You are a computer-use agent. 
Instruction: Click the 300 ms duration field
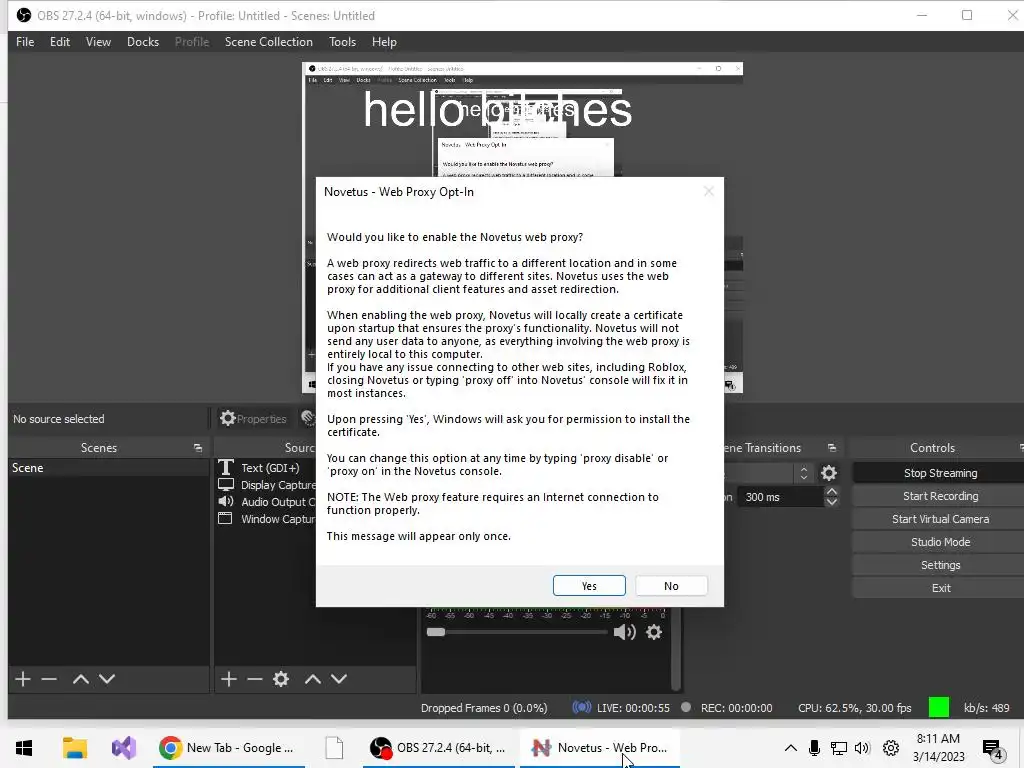point(780,497)
